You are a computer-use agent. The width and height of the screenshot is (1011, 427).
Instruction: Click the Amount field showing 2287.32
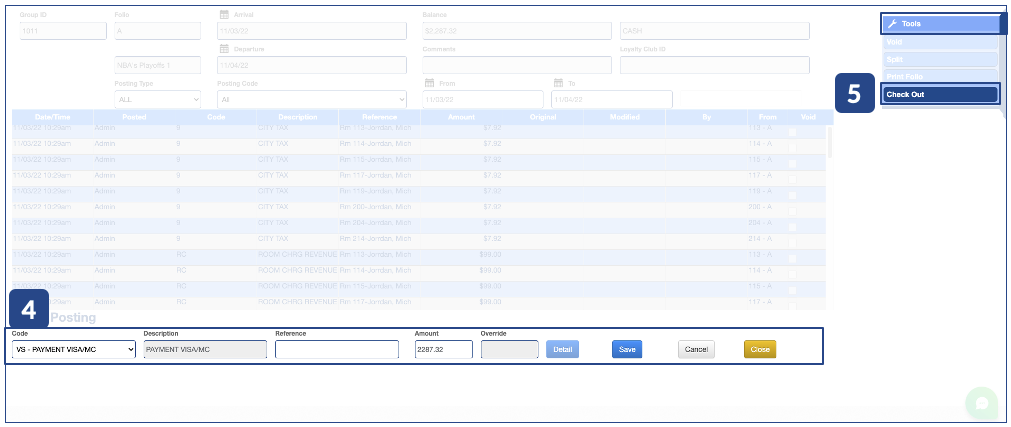click(443, 349)
